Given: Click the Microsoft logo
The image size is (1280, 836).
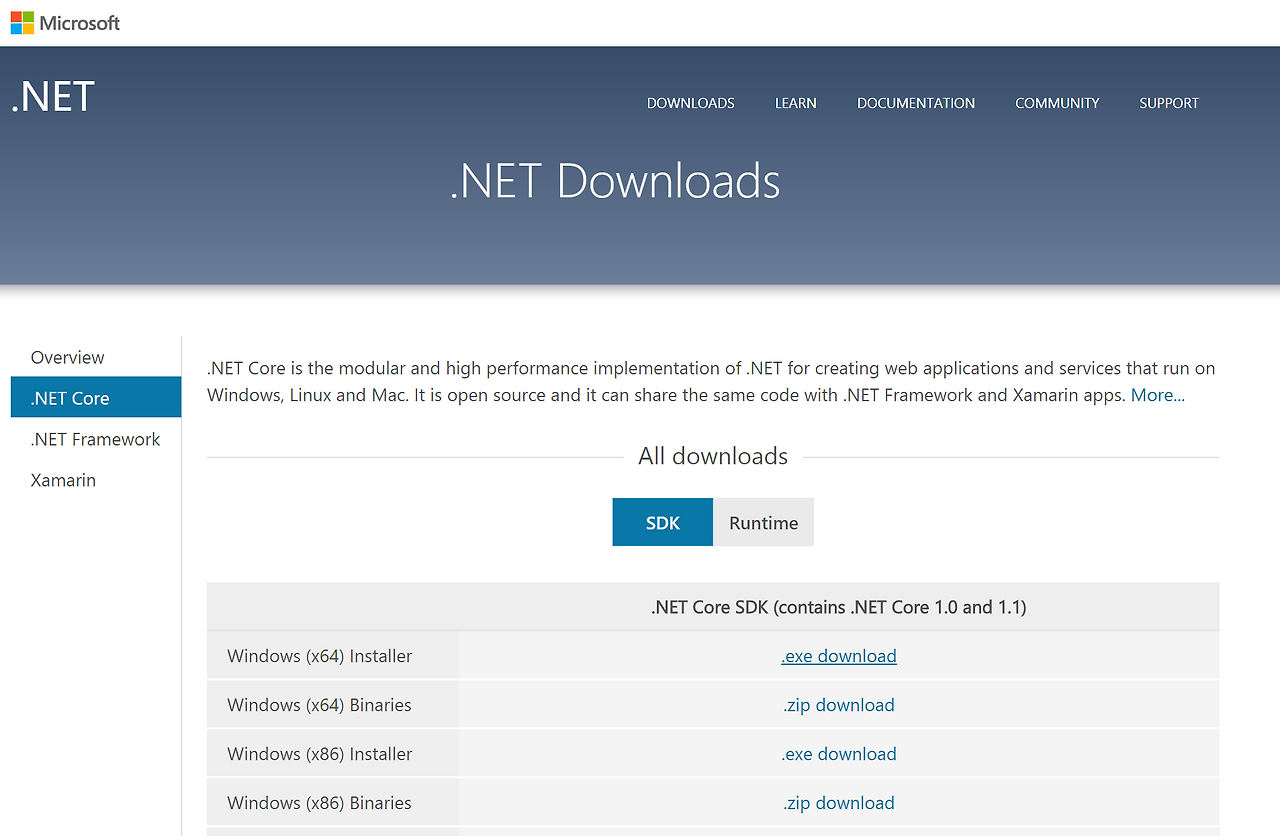Looking at the screenshot, I should click(65, 22).
